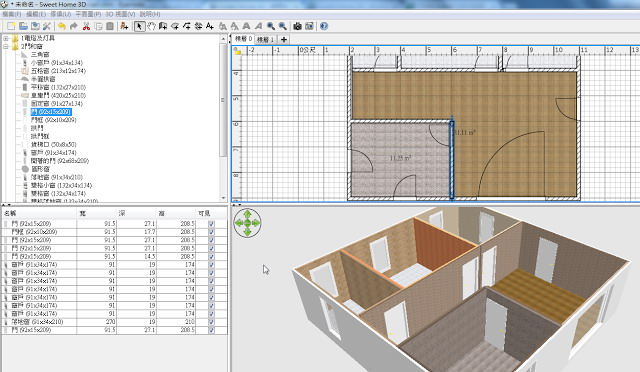Image resolution: width=640 pixels, height=372 pixels.
Task: Zoom in on the plan
Action: tap(271, 26)
